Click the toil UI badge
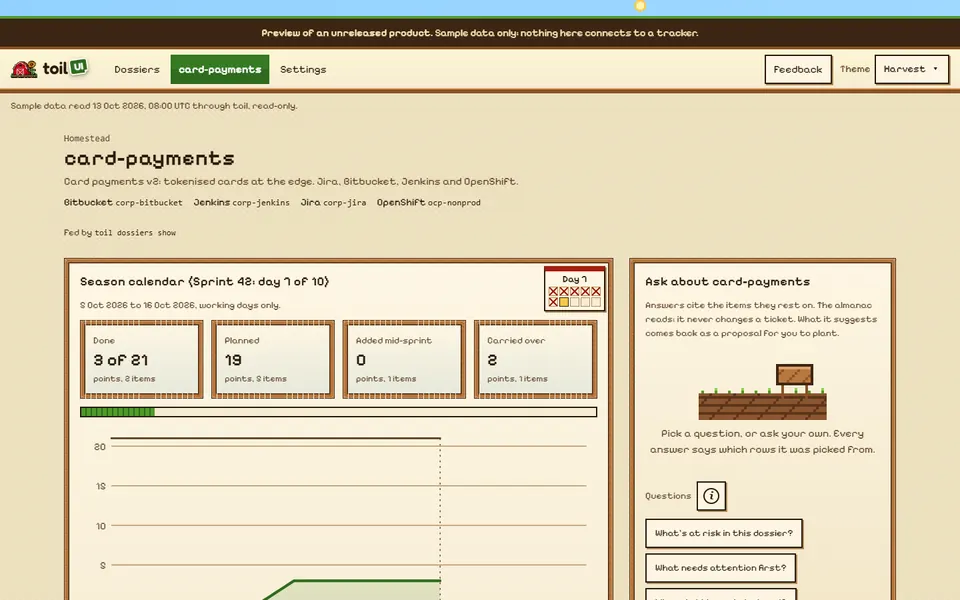 [x=78, y=67]
